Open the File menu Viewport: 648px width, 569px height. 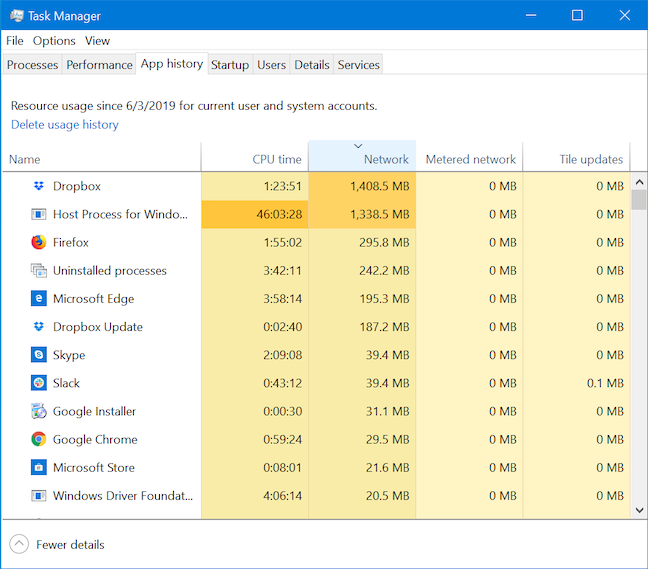15,41
